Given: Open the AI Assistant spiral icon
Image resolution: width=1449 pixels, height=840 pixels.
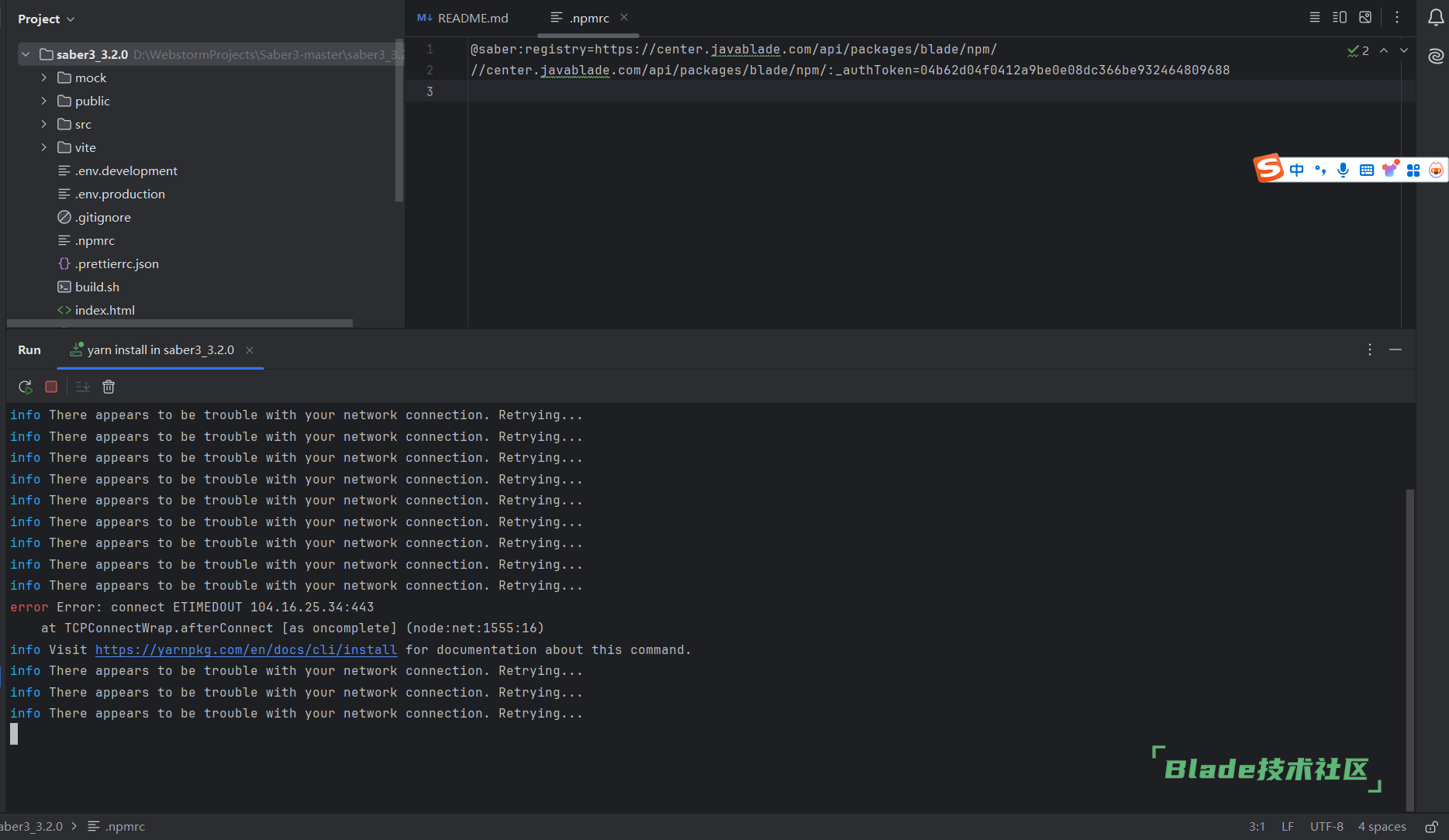Looking at the screenshot, I should coord(1436,56).
